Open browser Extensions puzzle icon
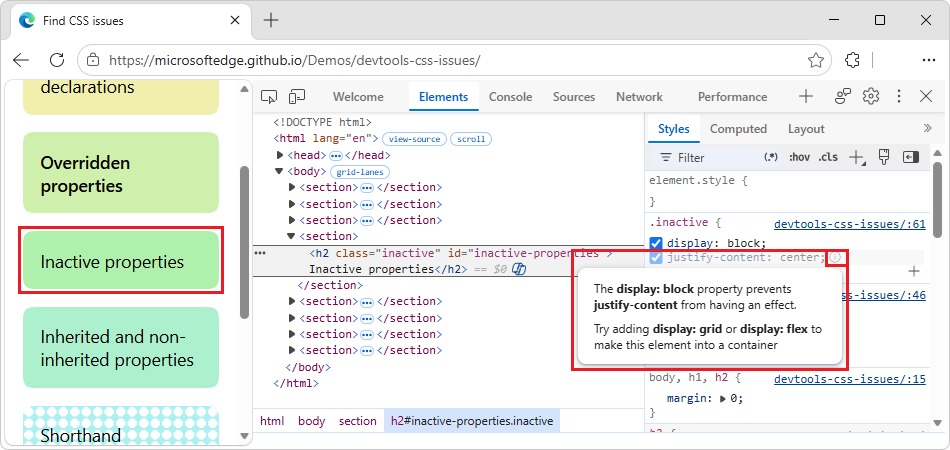Viewport: 950px width, 450px height. 852,60
